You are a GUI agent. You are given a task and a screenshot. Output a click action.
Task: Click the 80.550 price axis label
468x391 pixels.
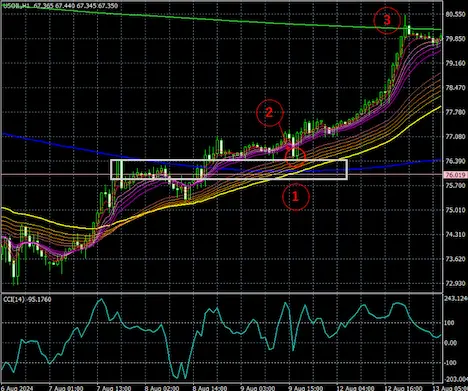(455, 14)
